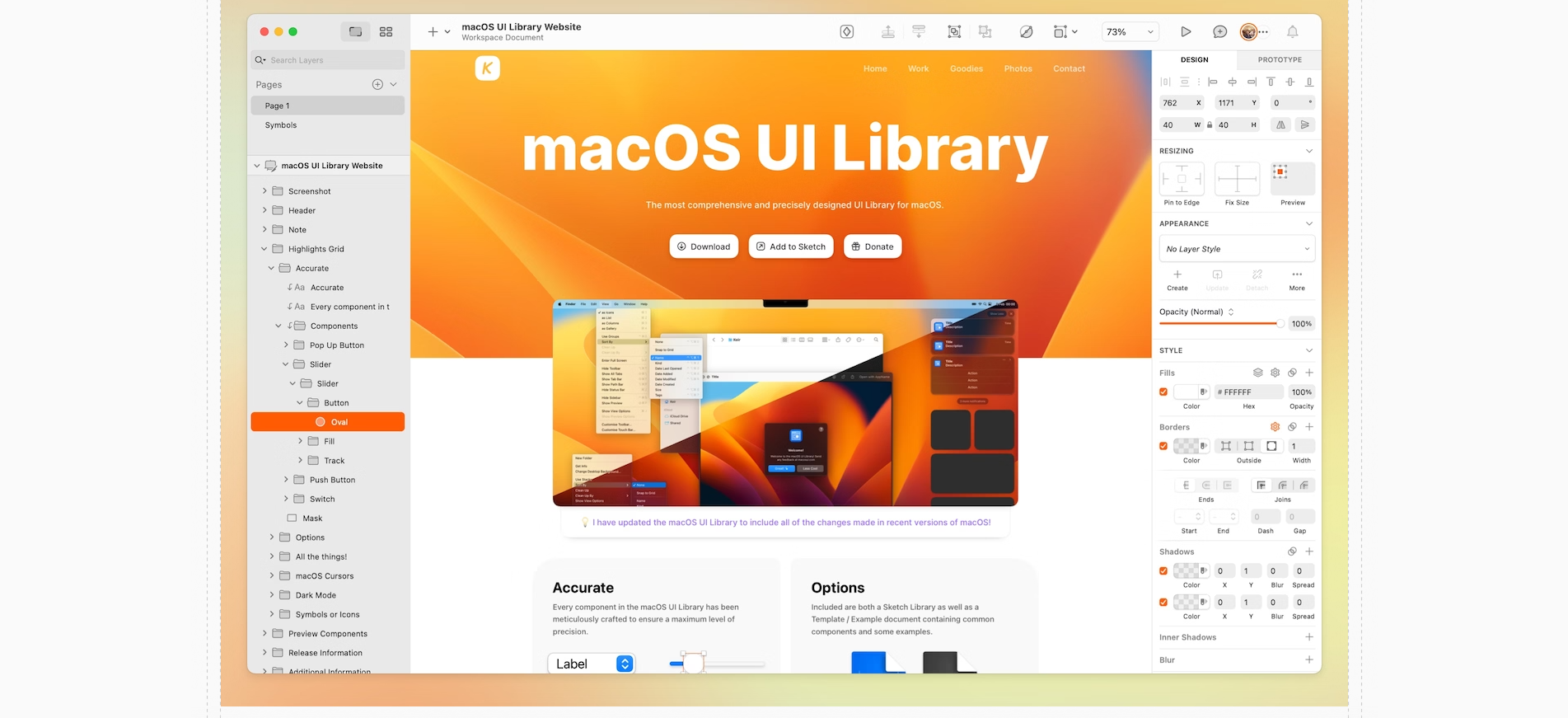The height and width of the screenshot is (718, 1568).
Task: Add a new fill with plus icon
Action: pyautogui.click(x=1309, y=373)
